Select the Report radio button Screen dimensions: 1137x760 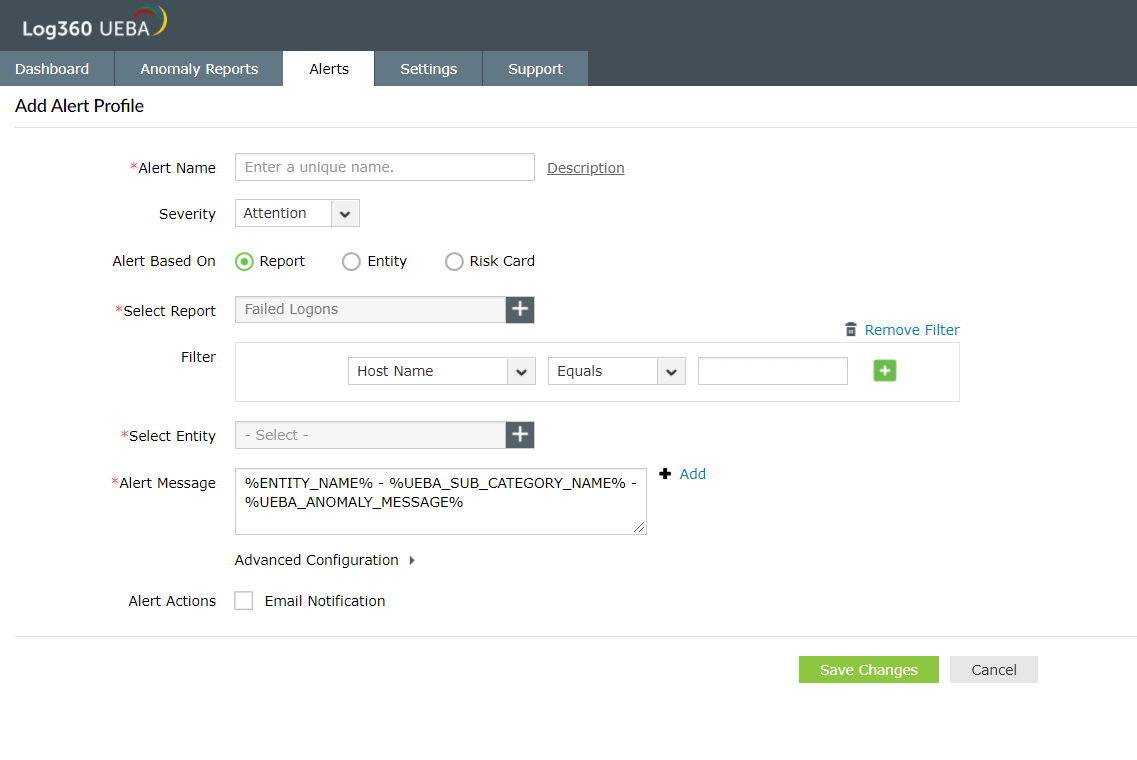pos(245,262)
